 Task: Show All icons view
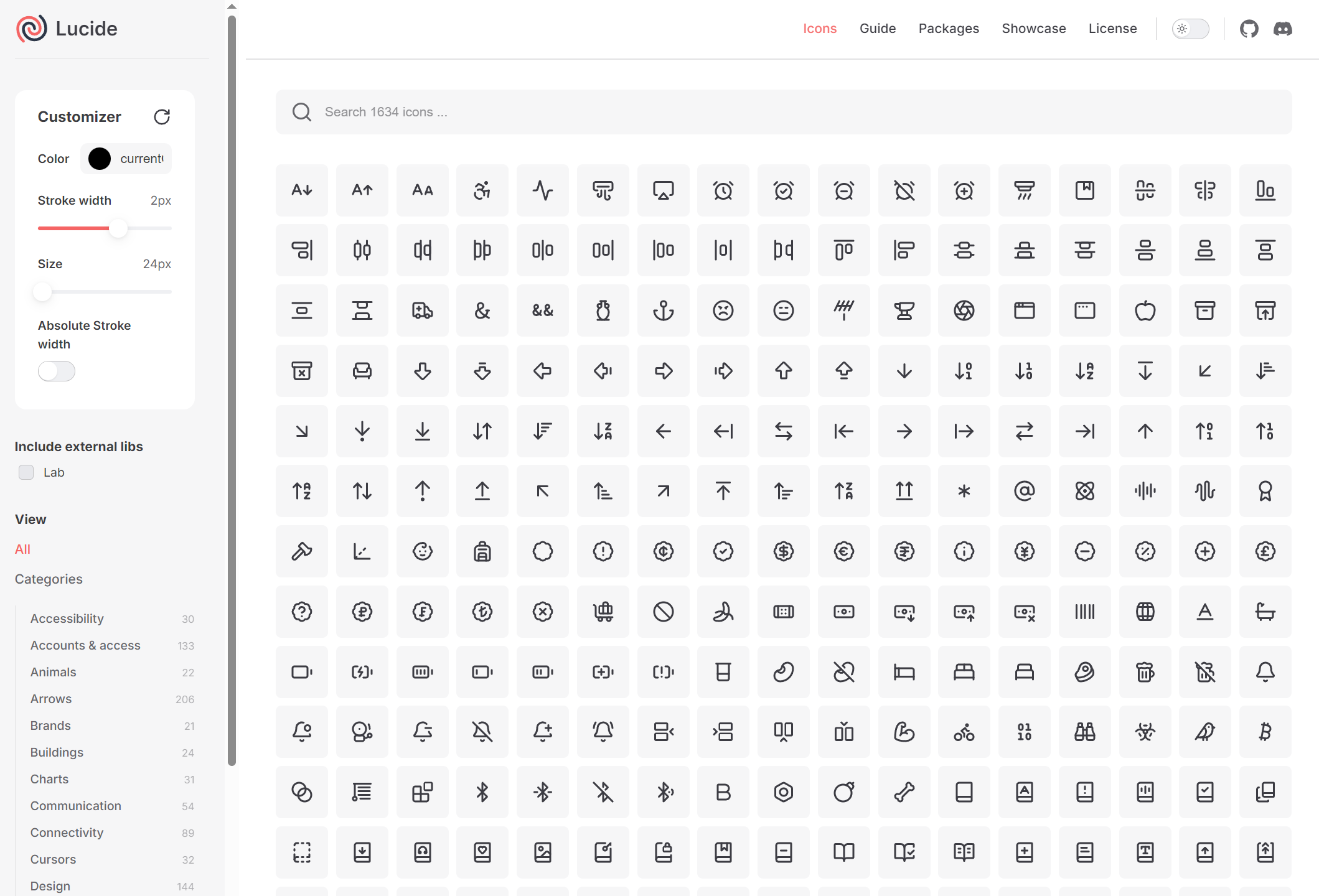click(x=22, y=549)
